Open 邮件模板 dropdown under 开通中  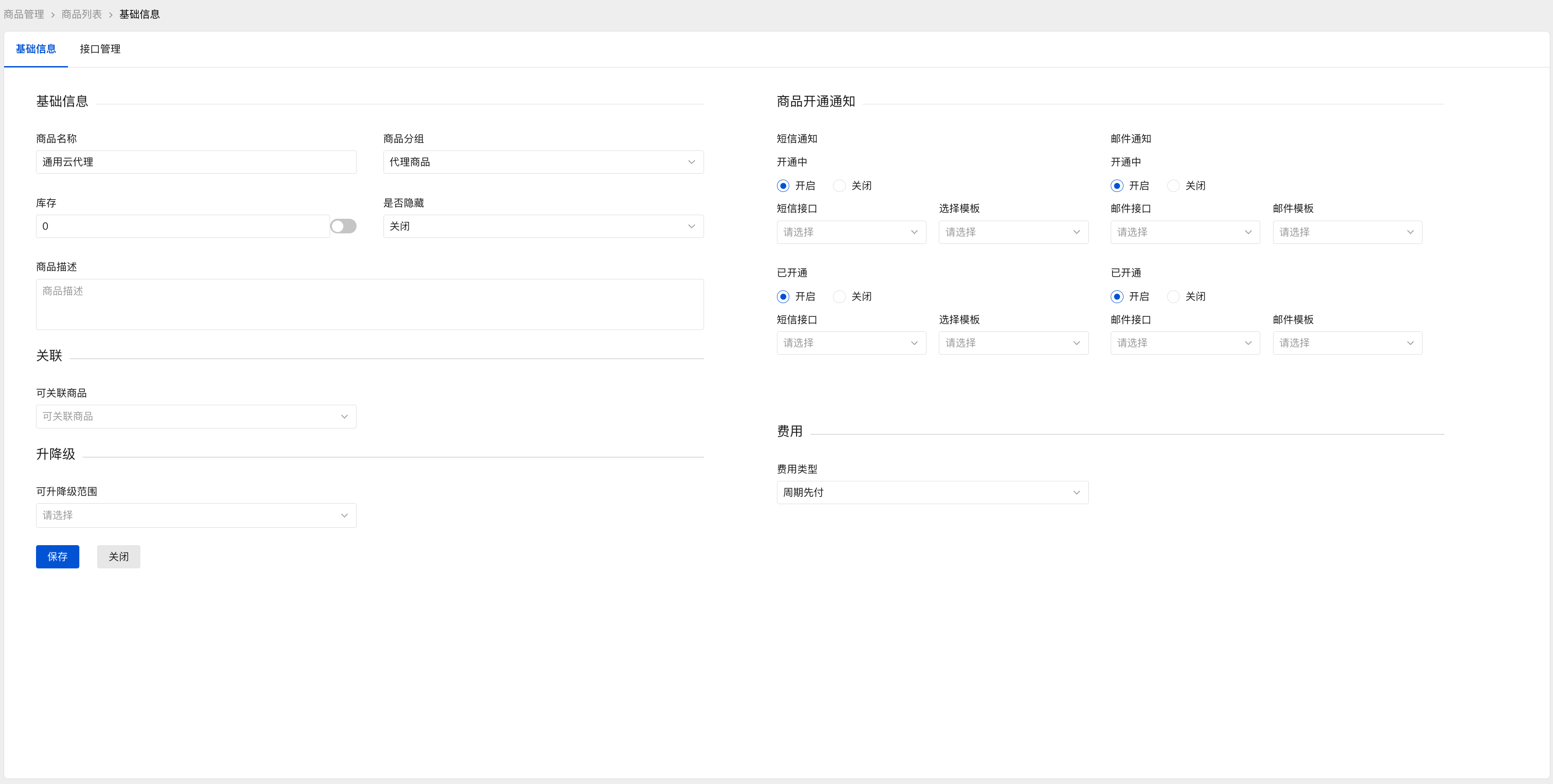[x=1347, y=232]
